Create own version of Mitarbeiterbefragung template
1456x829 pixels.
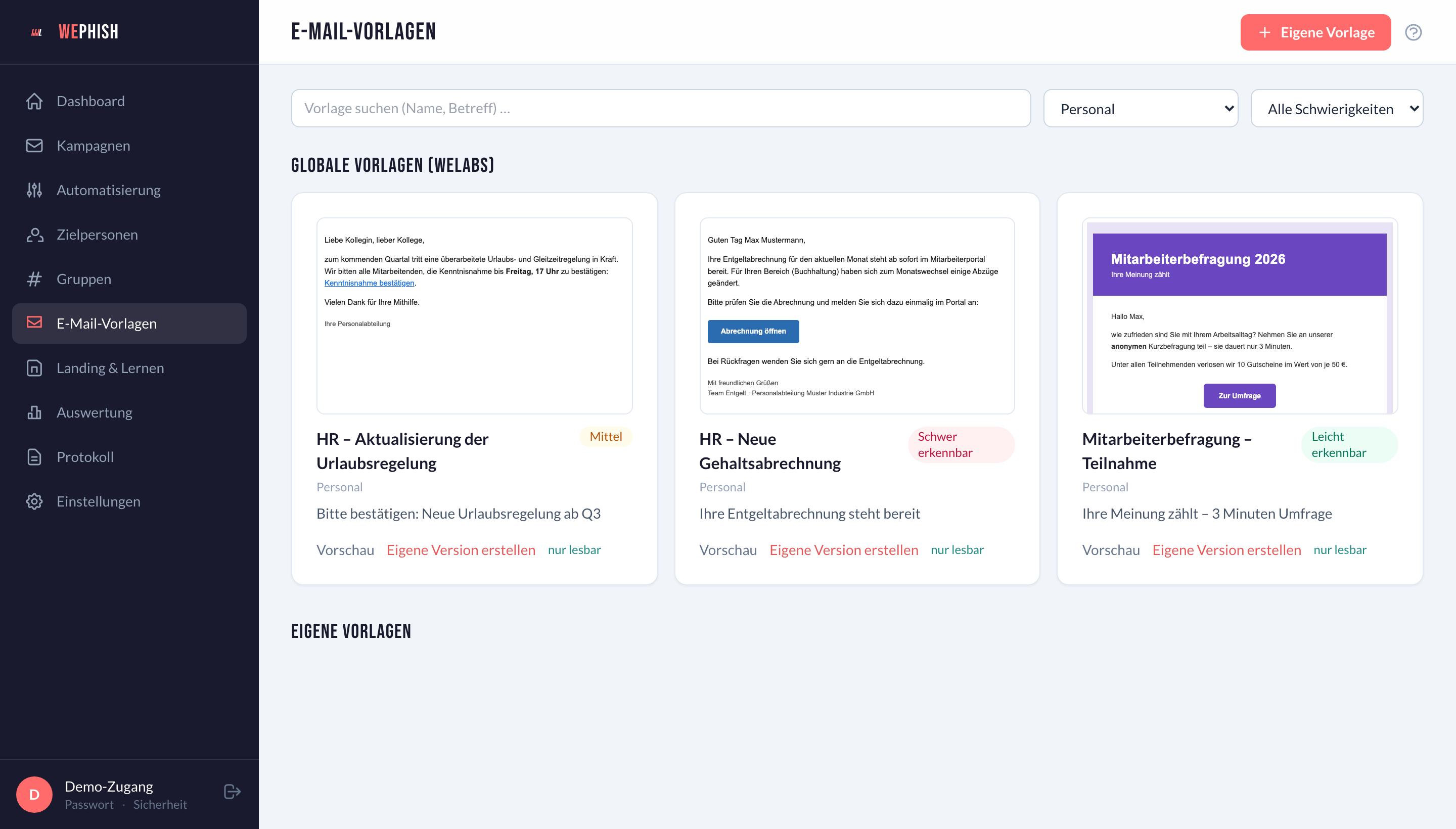coord(1226,550)
